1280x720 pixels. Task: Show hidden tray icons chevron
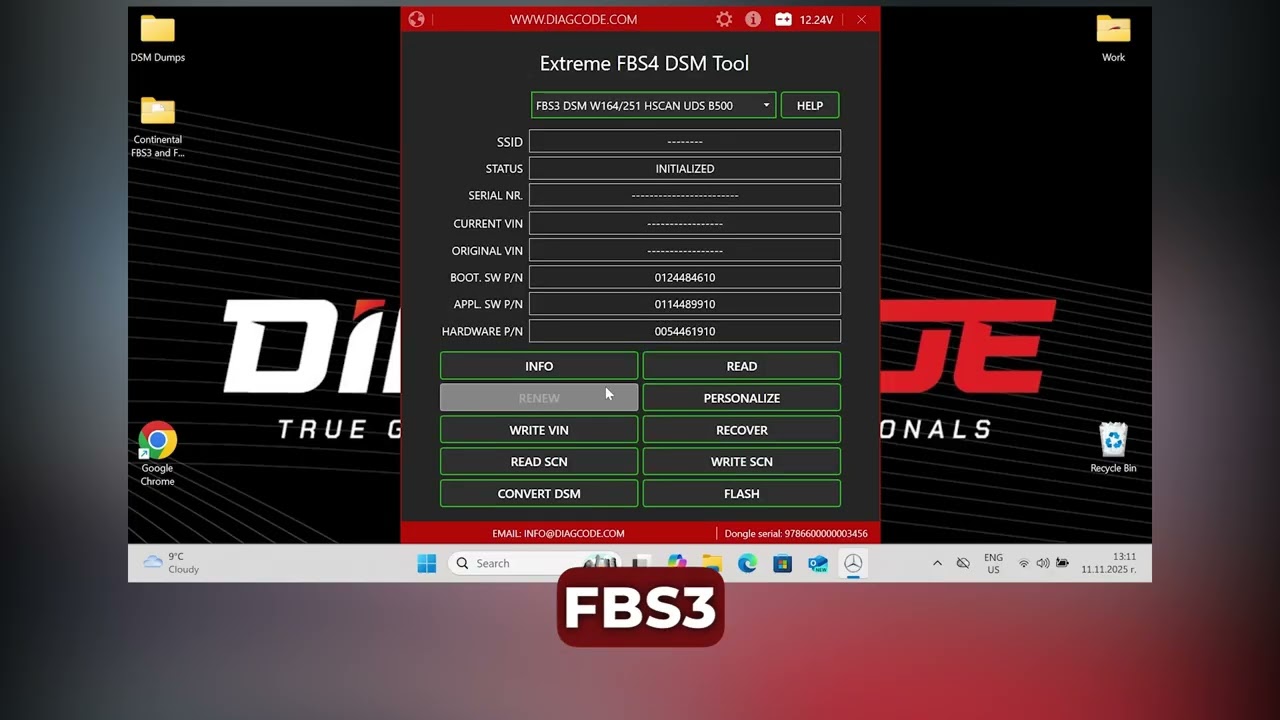[x=937, y=564]
